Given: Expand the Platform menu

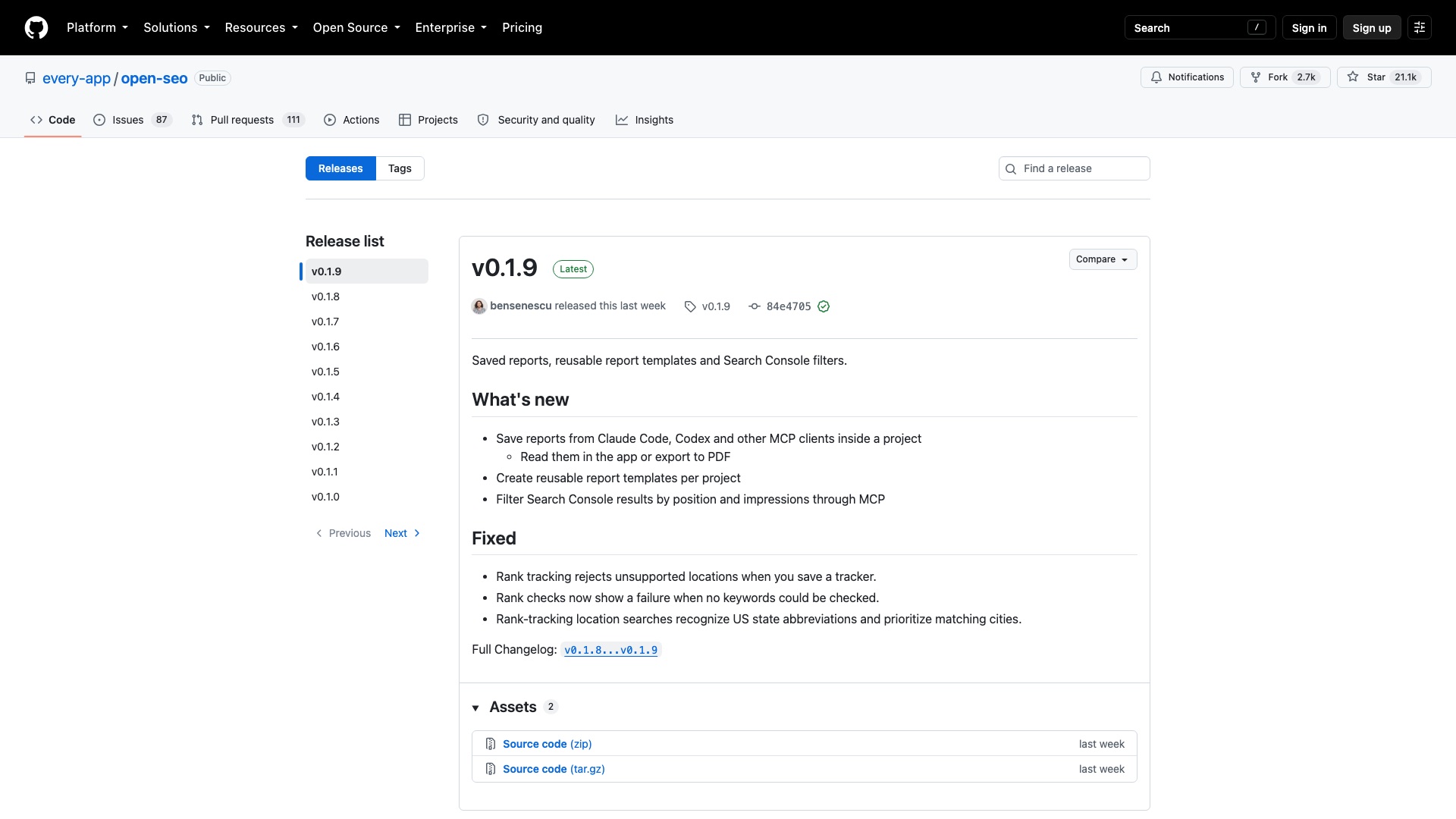Looking at the screenshot, I should [97, 27].
